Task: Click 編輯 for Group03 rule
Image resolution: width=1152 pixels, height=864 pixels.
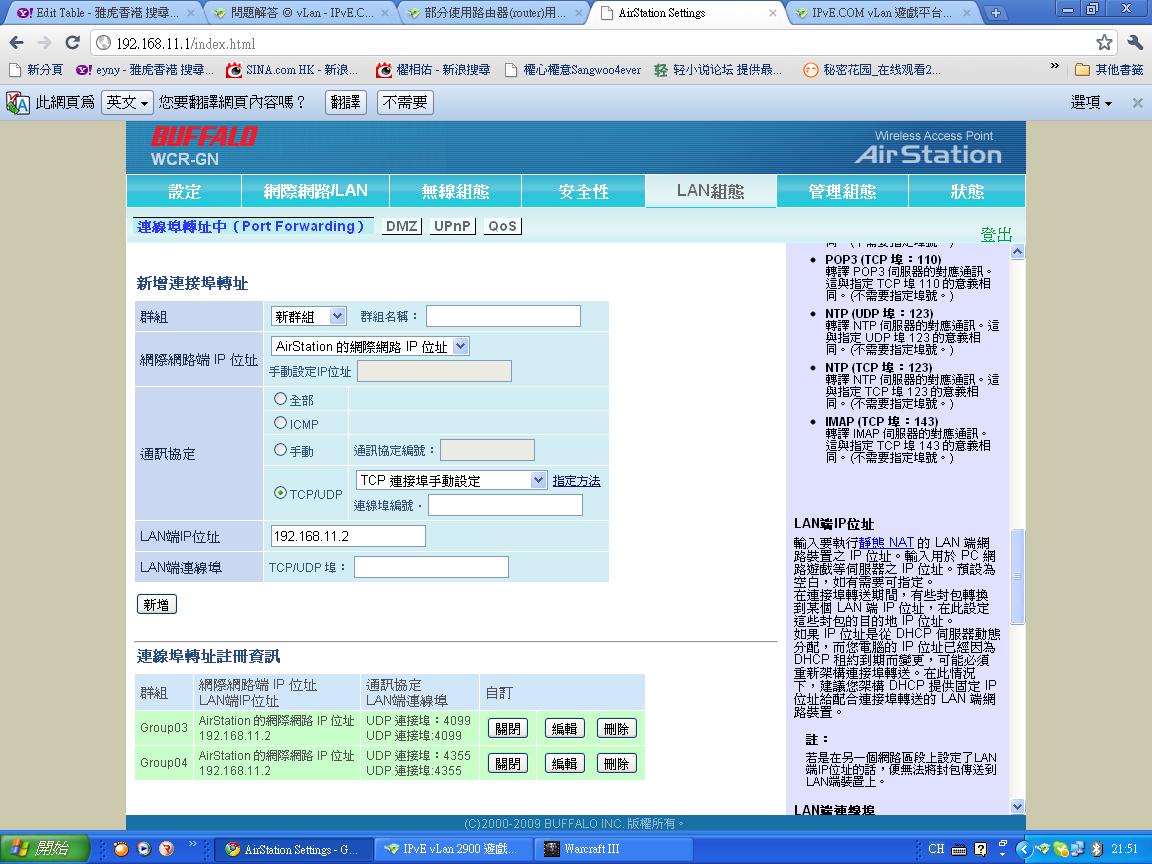Action: pos(564,728)
